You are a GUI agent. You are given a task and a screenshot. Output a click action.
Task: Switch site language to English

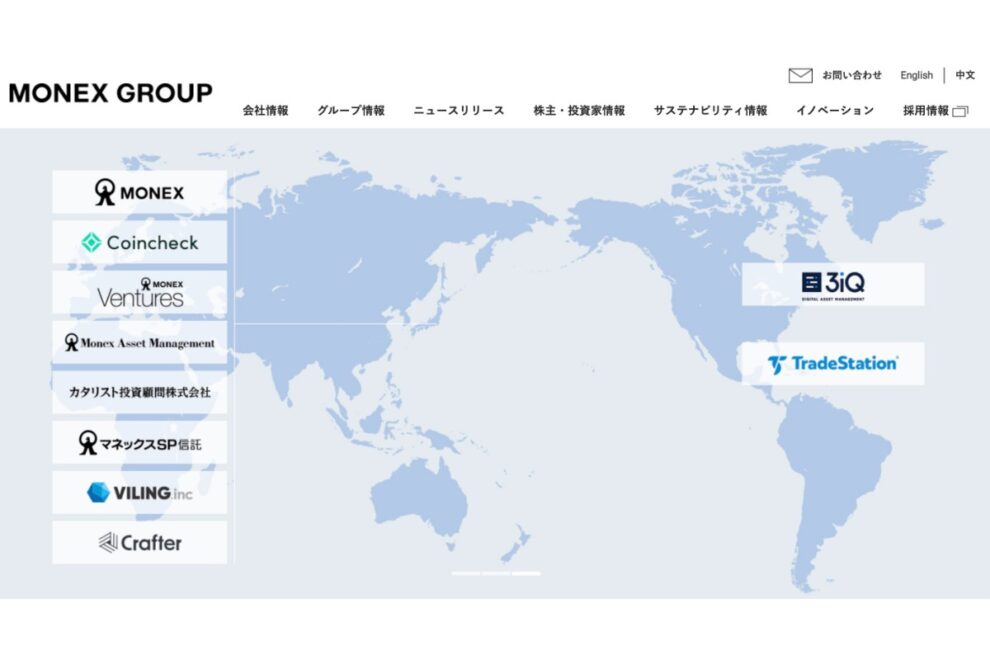coord(916,75)
